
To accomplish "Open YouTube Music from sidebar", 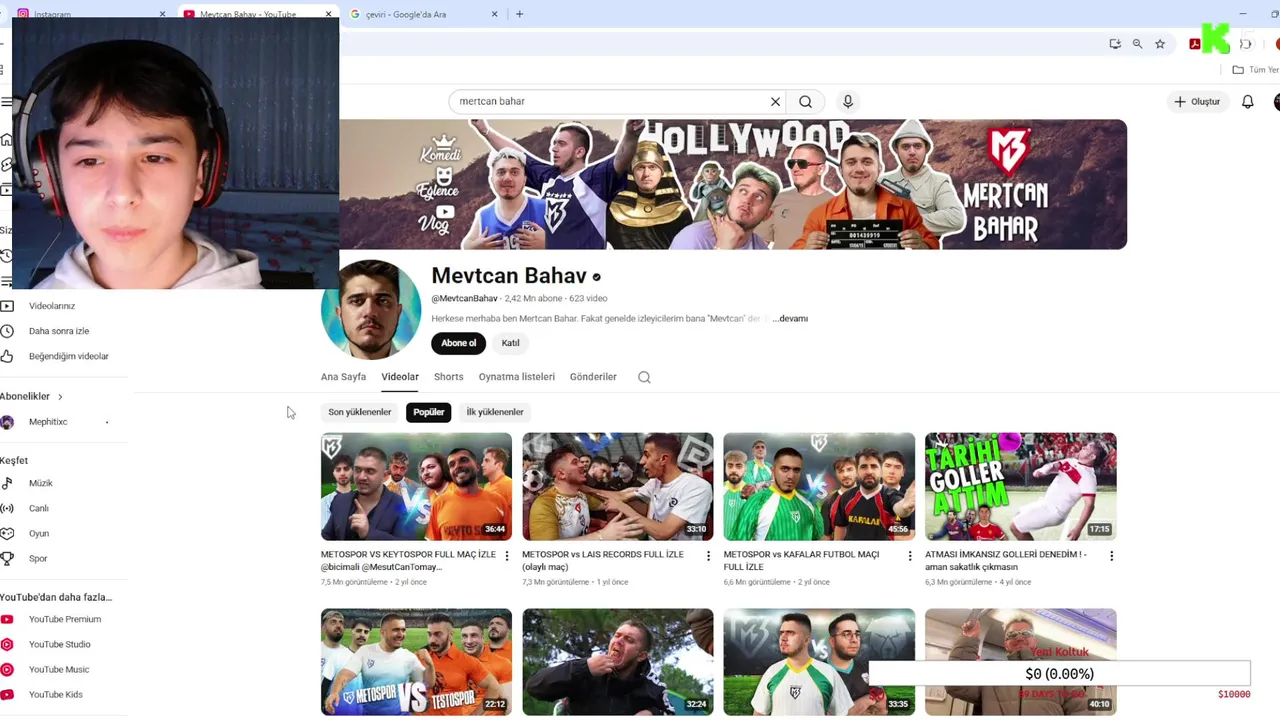I will (x=58, y=669).
